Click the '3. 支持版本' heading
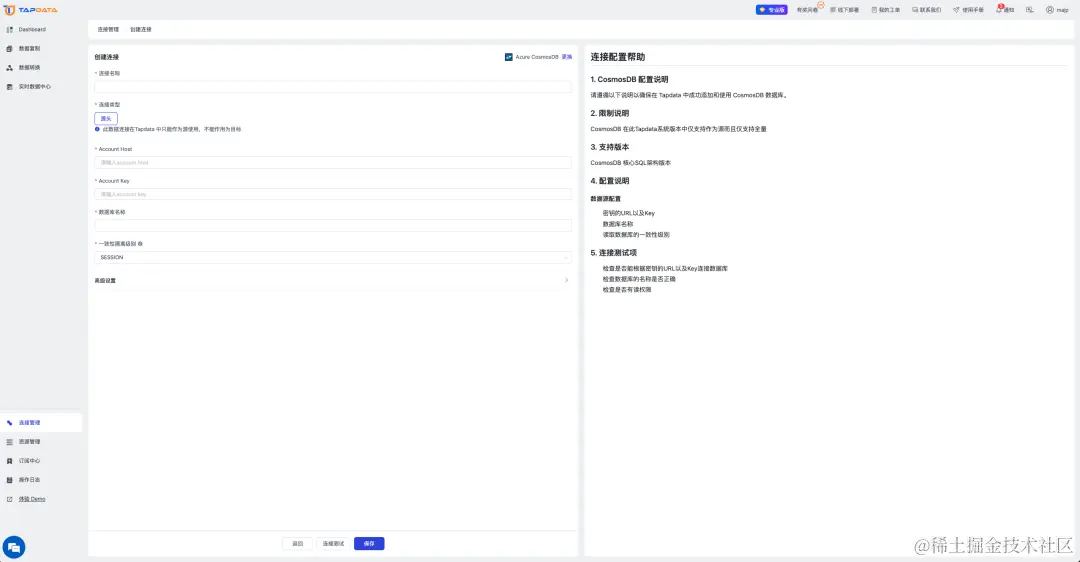The image size is (1080, 562). click(610, 147)
